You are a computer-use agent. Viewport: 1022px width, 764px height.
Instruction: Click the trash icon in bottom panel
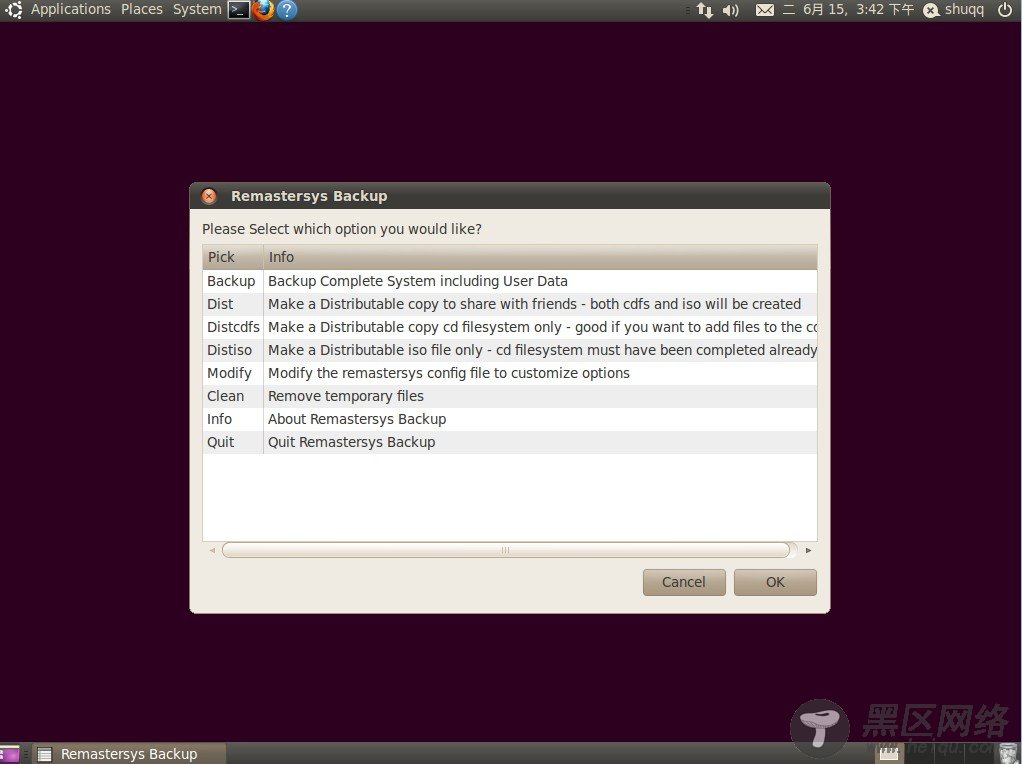tap(1007, 754)
